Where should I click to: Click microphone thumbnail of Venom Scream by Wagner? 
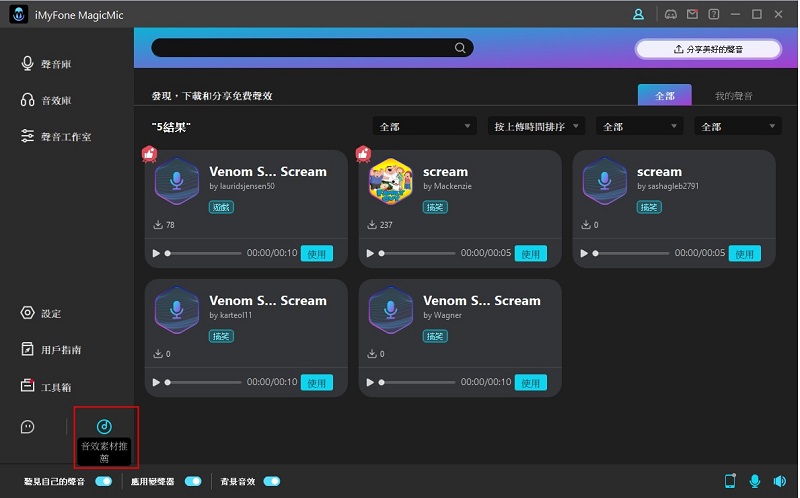391,311
